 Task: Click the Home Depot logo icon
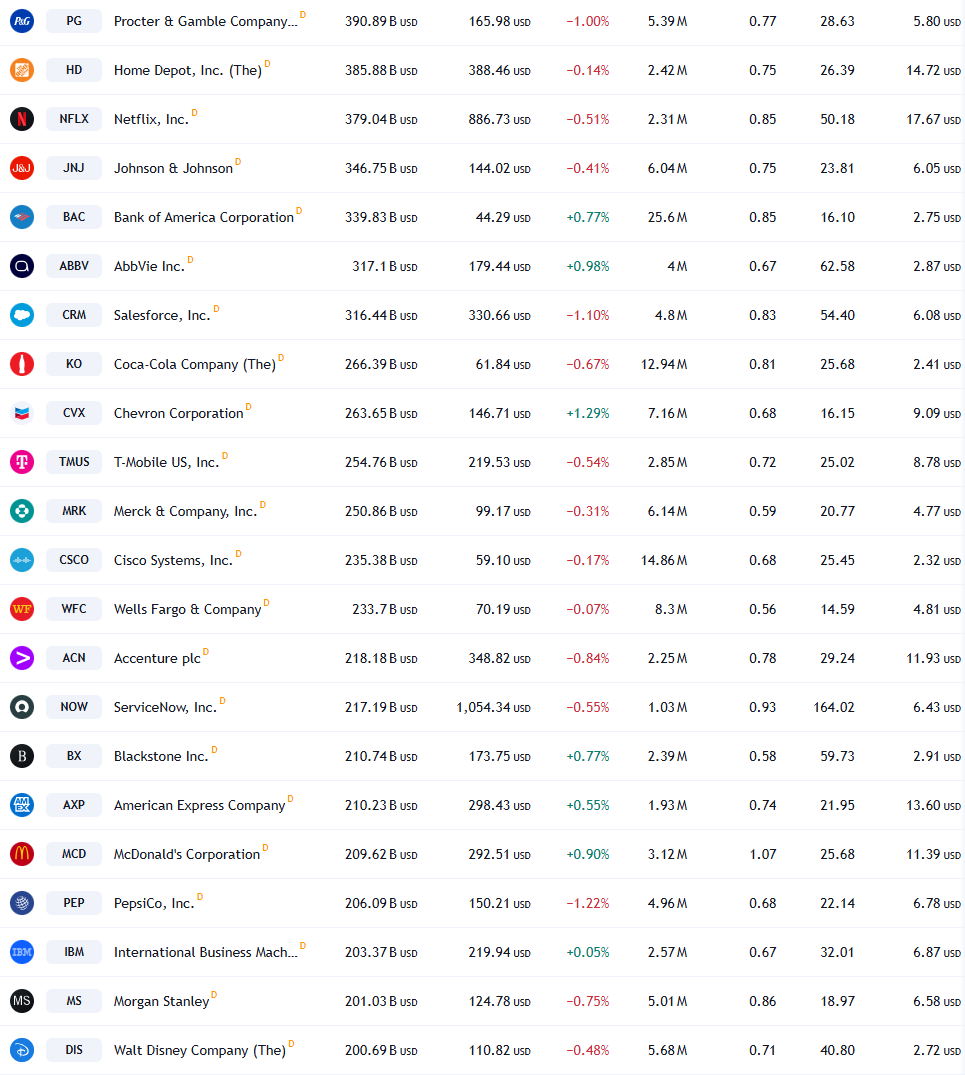[x=22, y=70]
